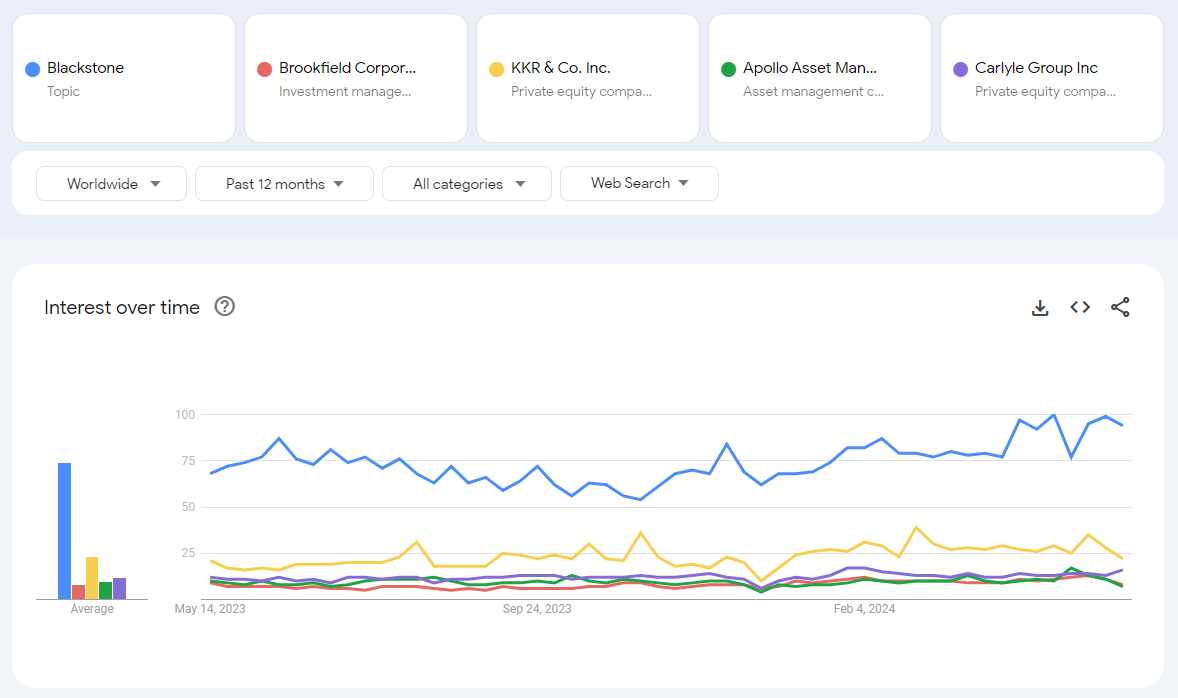Open the Interest over time help icon
The width and height of the screenshot is (1178, 698).
tap(225, 307)
